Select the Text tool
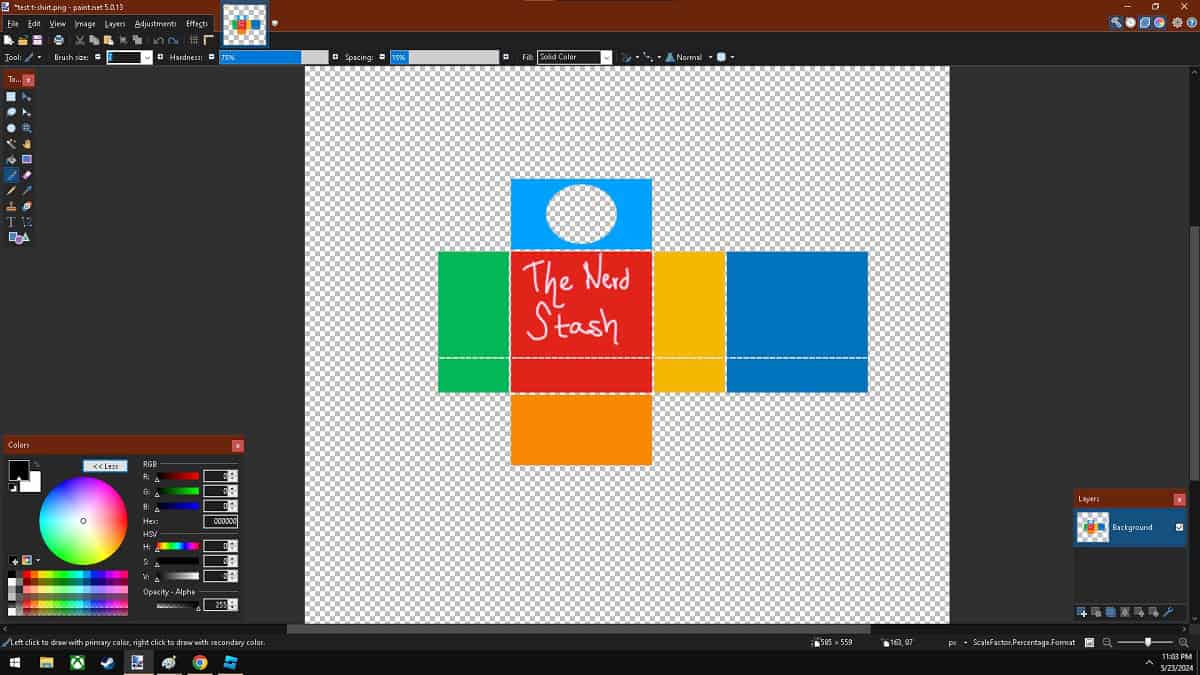Image resolution: width=1200 pixels, height=675 pixels. click(x=9, y=222)
